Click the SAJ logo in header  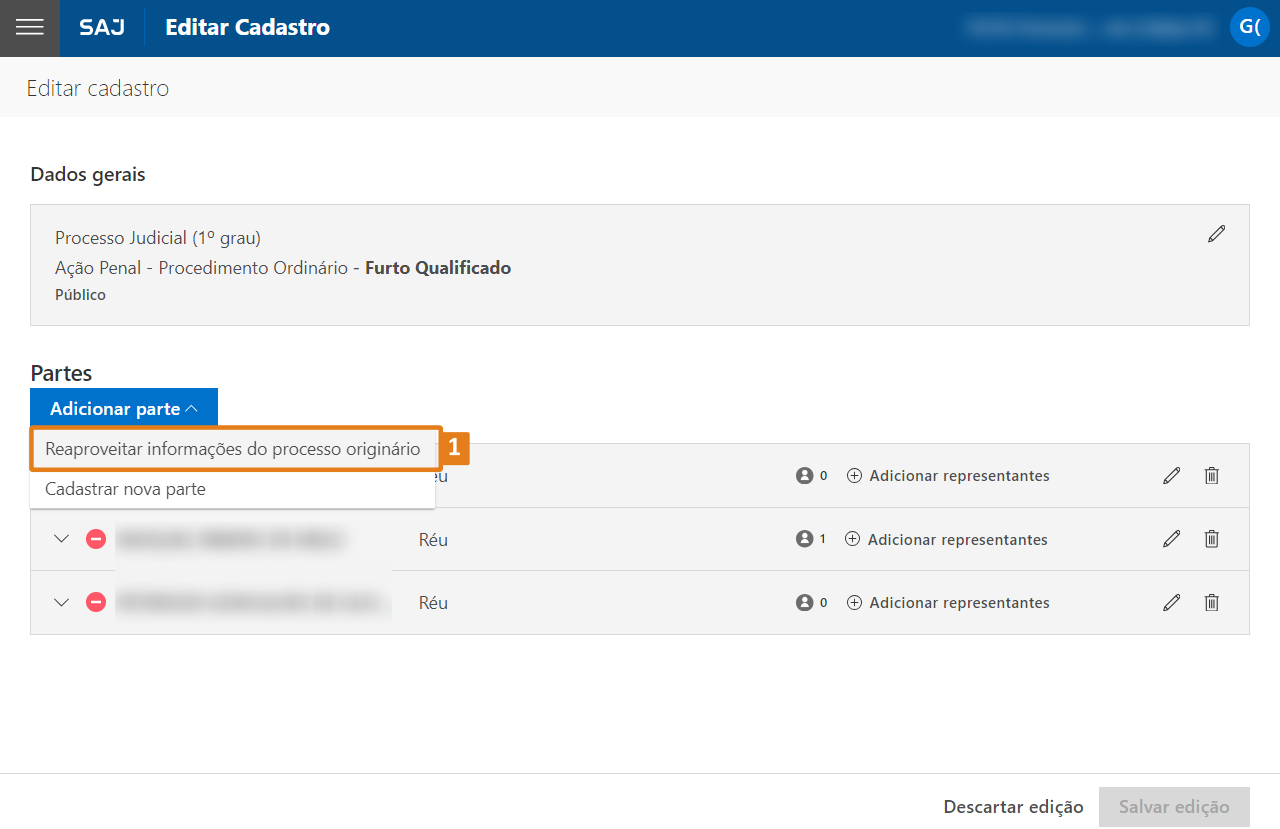[x=102, y=28]
